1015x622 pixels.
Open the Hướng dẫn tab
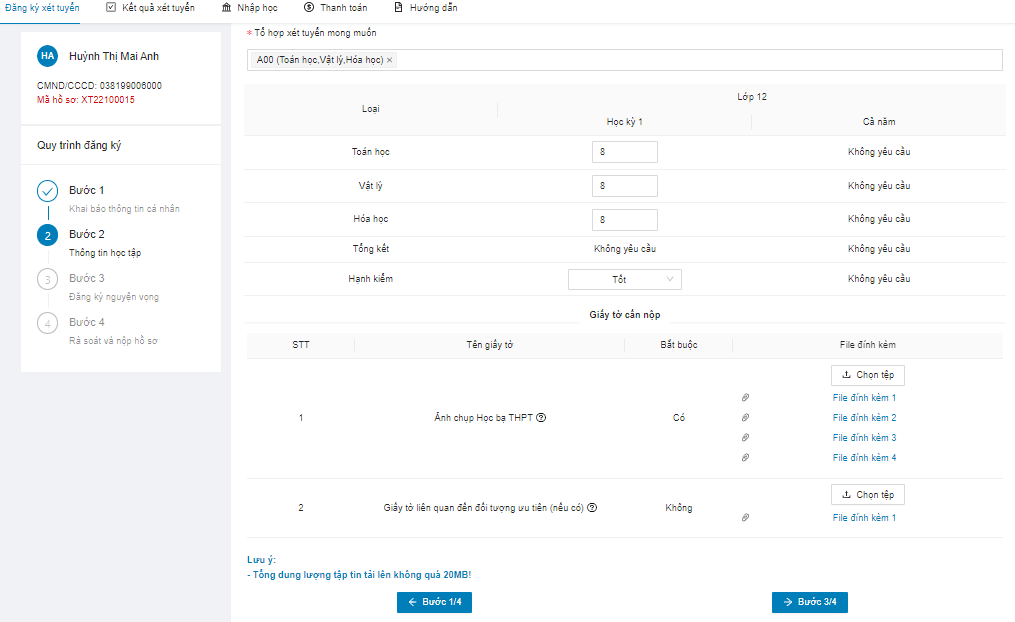click(425, 8)
